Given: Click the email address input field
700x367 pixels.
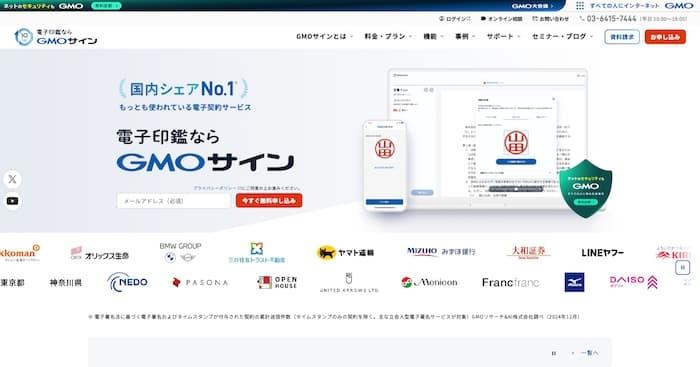Looking at the screenshot, I should [x=174, y=201].
